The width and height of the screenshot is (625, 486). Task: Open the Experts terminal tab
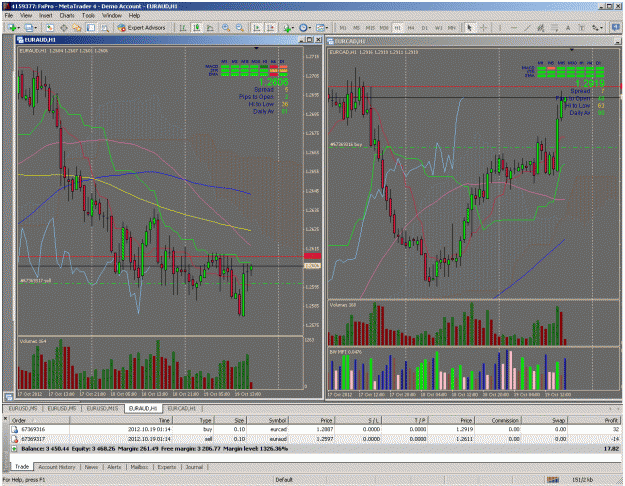167,467
